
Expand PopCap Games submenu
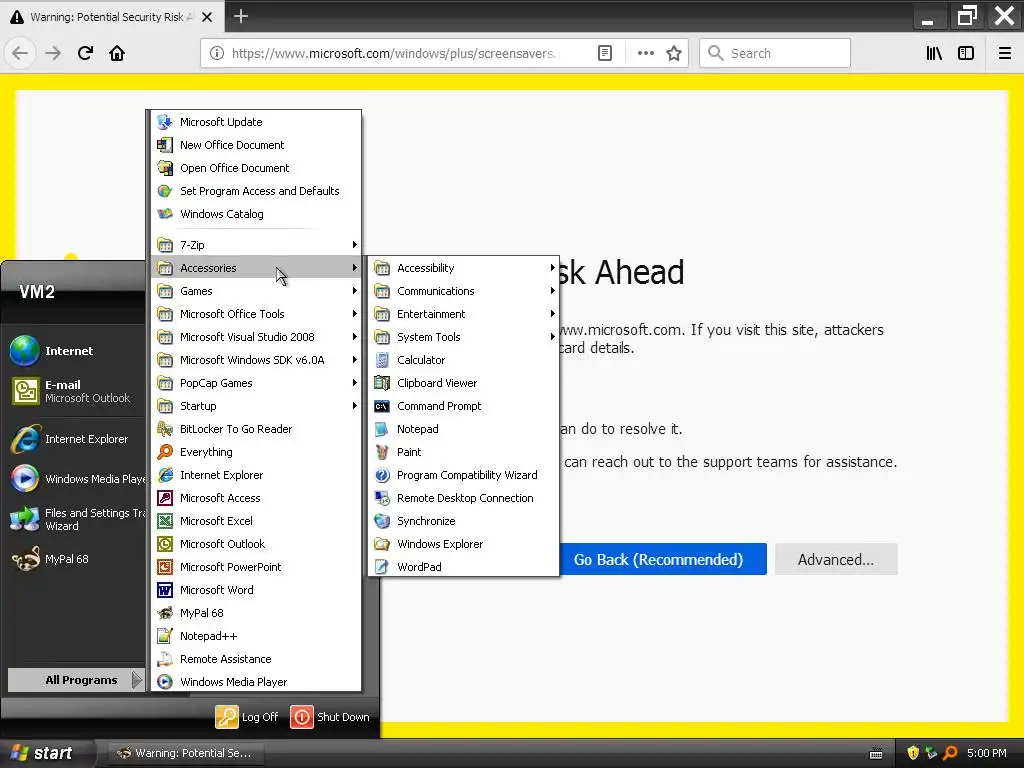pos(256,383)
